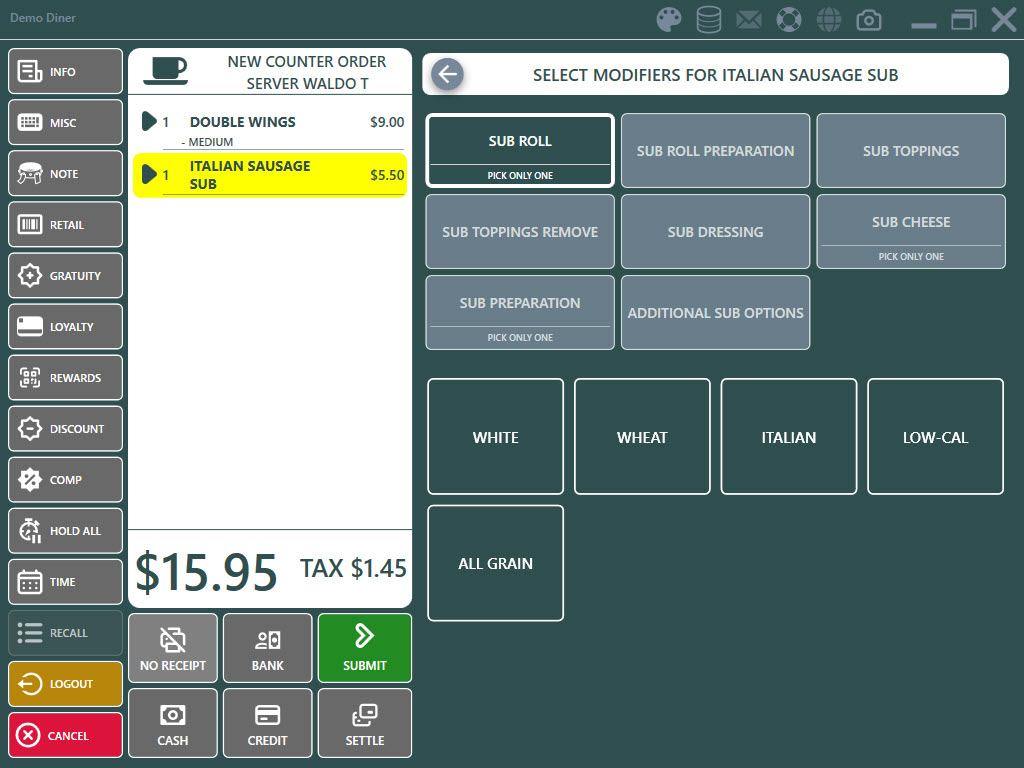Viewport: 1024px width, 768px height.
Task: Expand the Double Wings order item arrow
Action: click(149, 122)
